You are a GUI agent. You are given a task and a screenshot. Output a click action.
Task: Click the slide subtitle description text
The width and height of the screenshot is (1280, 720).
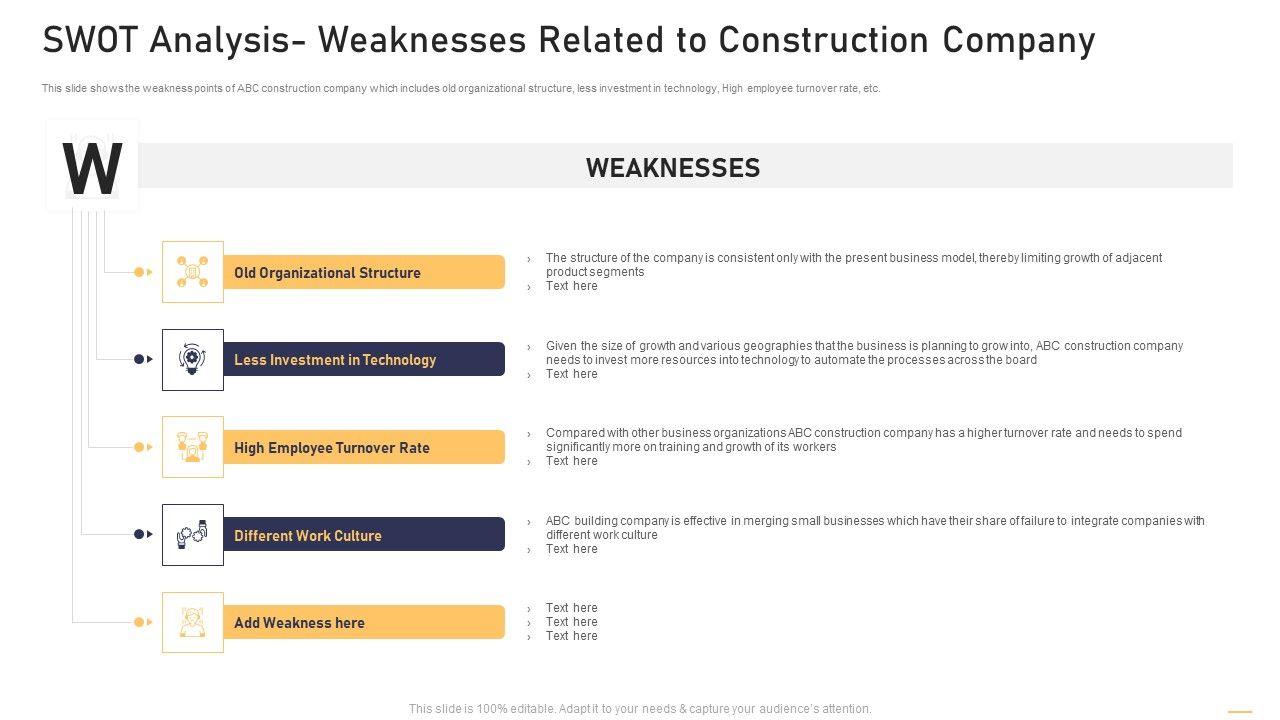pos(460,88)
